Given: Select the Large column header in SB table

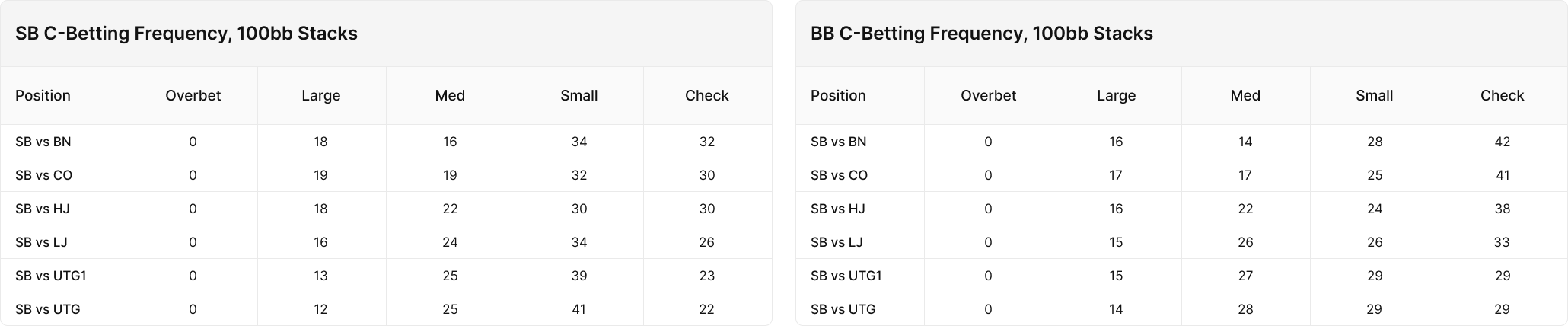Looking at the screenshot, I should click(321, 96).
